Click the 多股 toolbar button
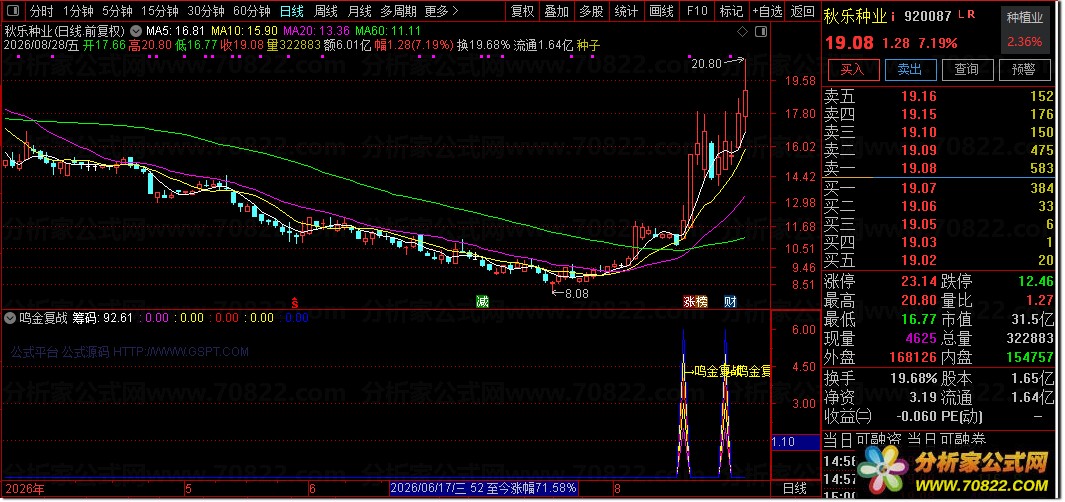Screen dimensions: 1065x502 coord(592,11)
